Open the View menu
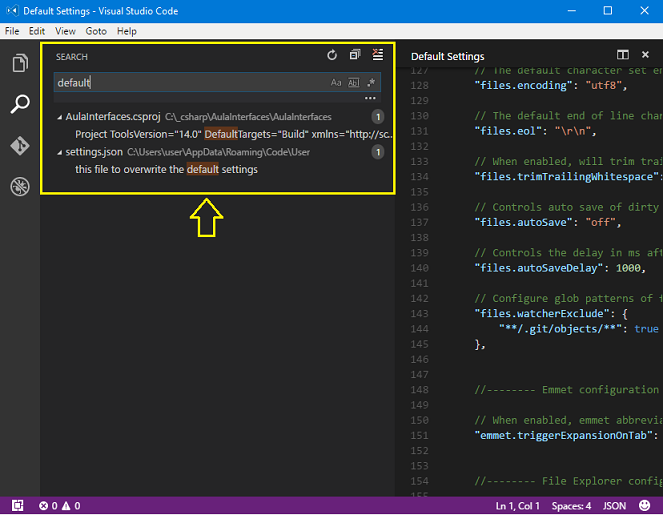This screenshot has height=515, width=663. pos(65,31)
